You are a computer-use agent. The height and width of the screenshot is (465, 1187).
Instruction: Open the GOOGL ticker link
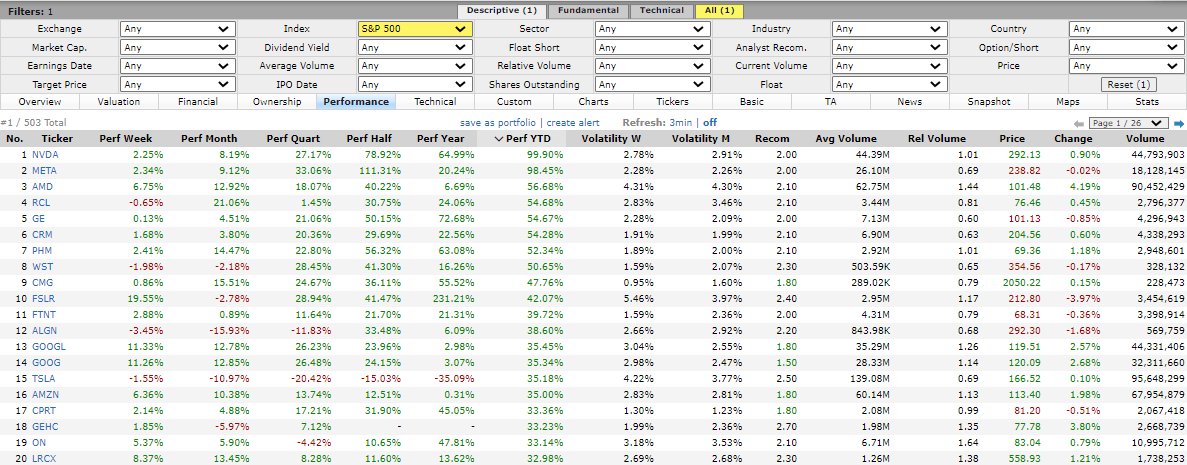[48, 348]
